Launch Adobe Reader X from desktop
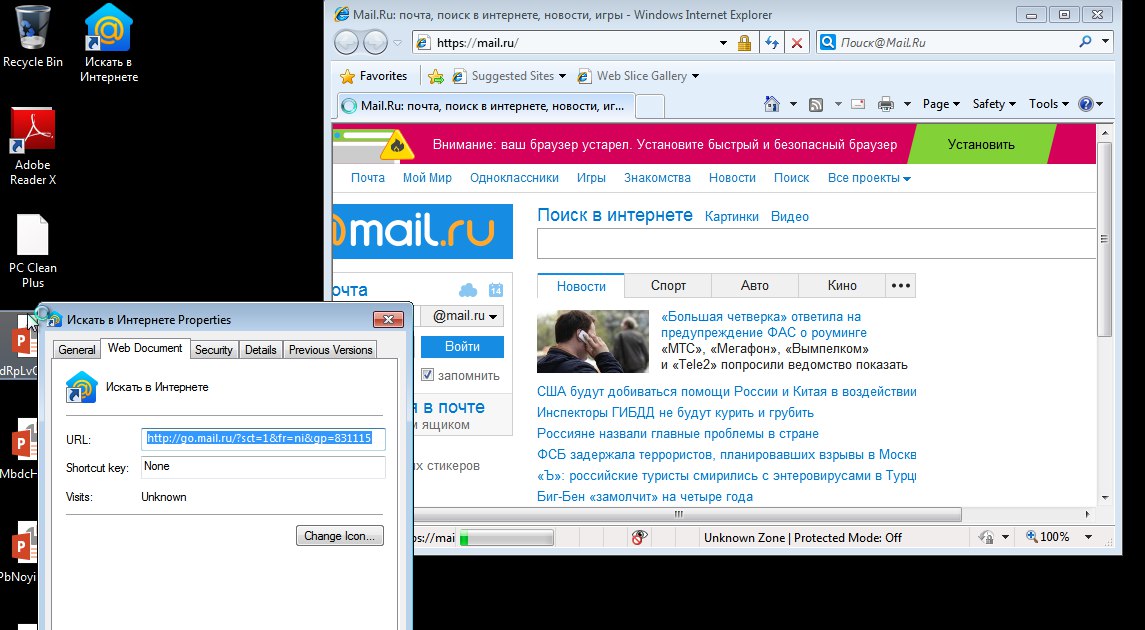The width and height of the screenshot is (1145, 630). click(x=33, y=146)
